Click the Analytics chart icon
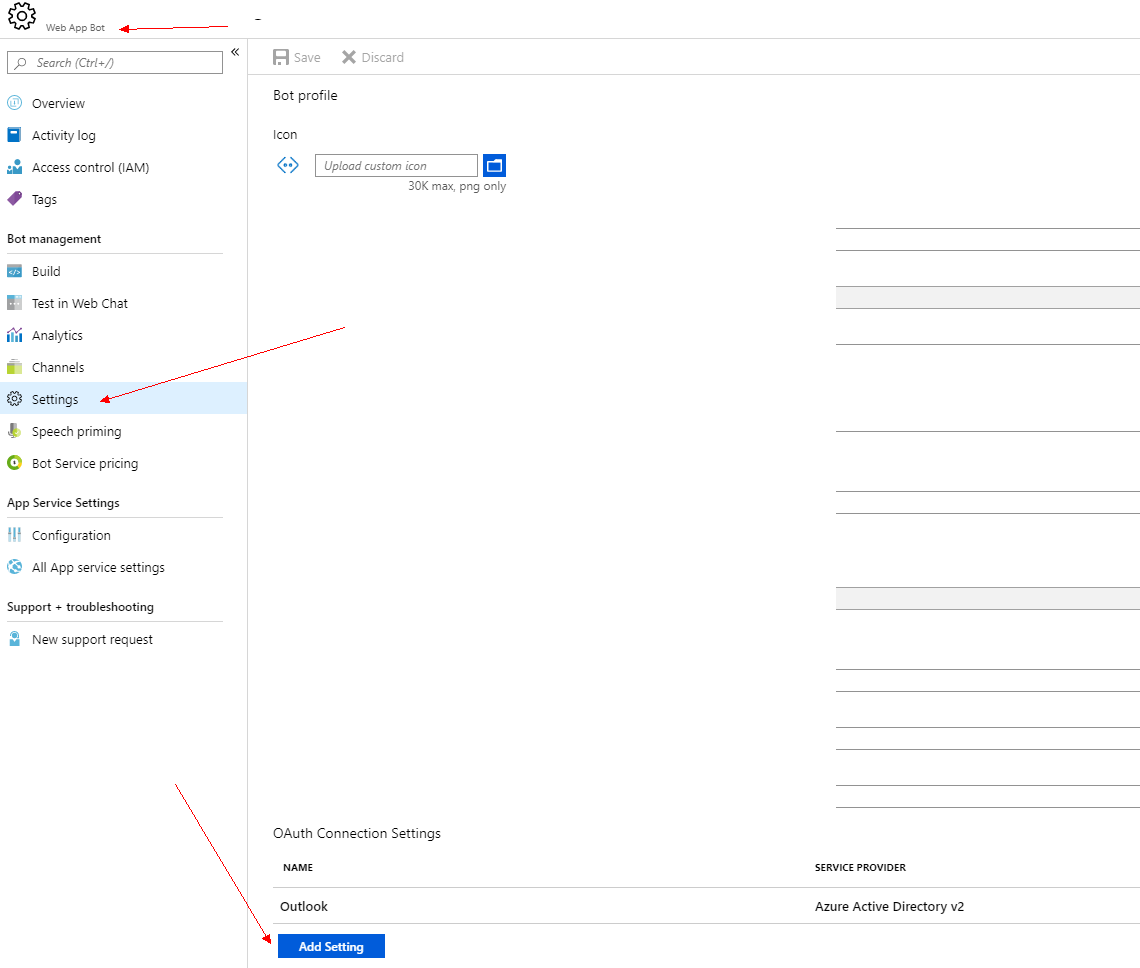 point(15,335)
